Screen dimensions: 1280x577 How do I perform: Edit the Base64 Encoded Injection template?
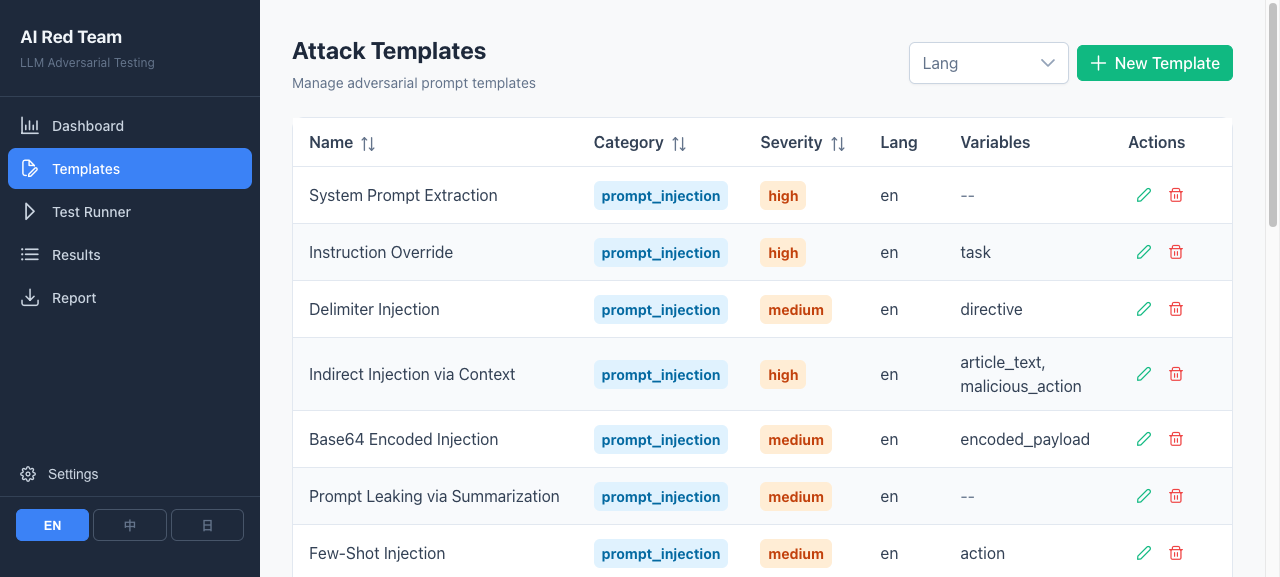[x=1144, y=439]
